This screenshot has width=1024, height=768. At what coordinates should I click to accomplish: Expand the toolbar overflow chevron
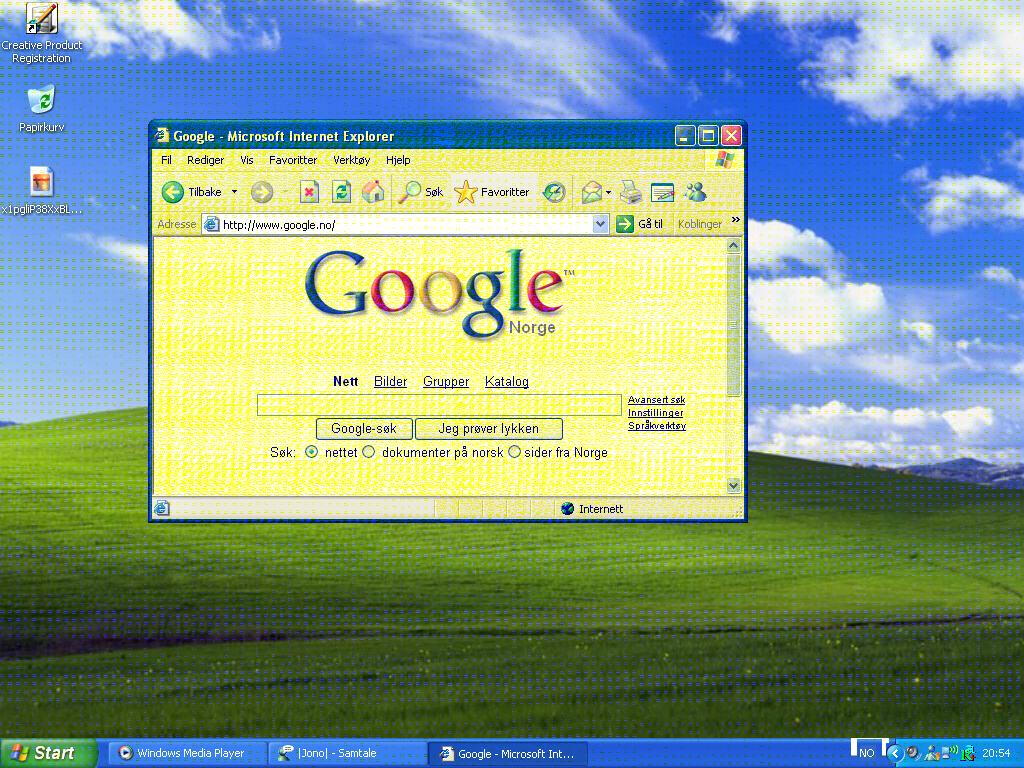coord(736,220)
